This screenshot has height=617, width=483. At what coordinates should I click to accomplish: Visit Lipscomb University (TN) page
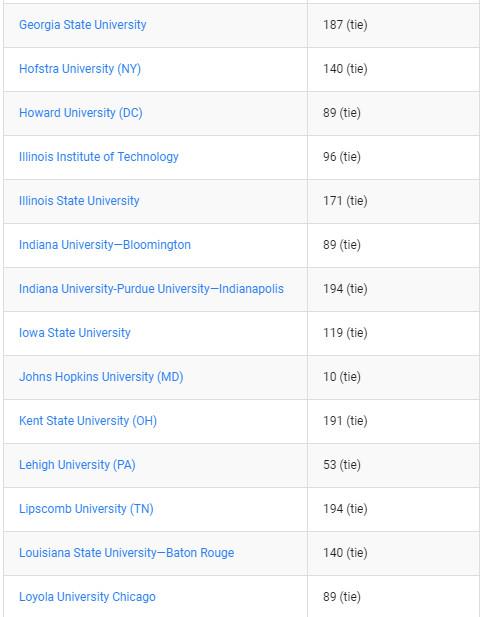tap(86, 509)
